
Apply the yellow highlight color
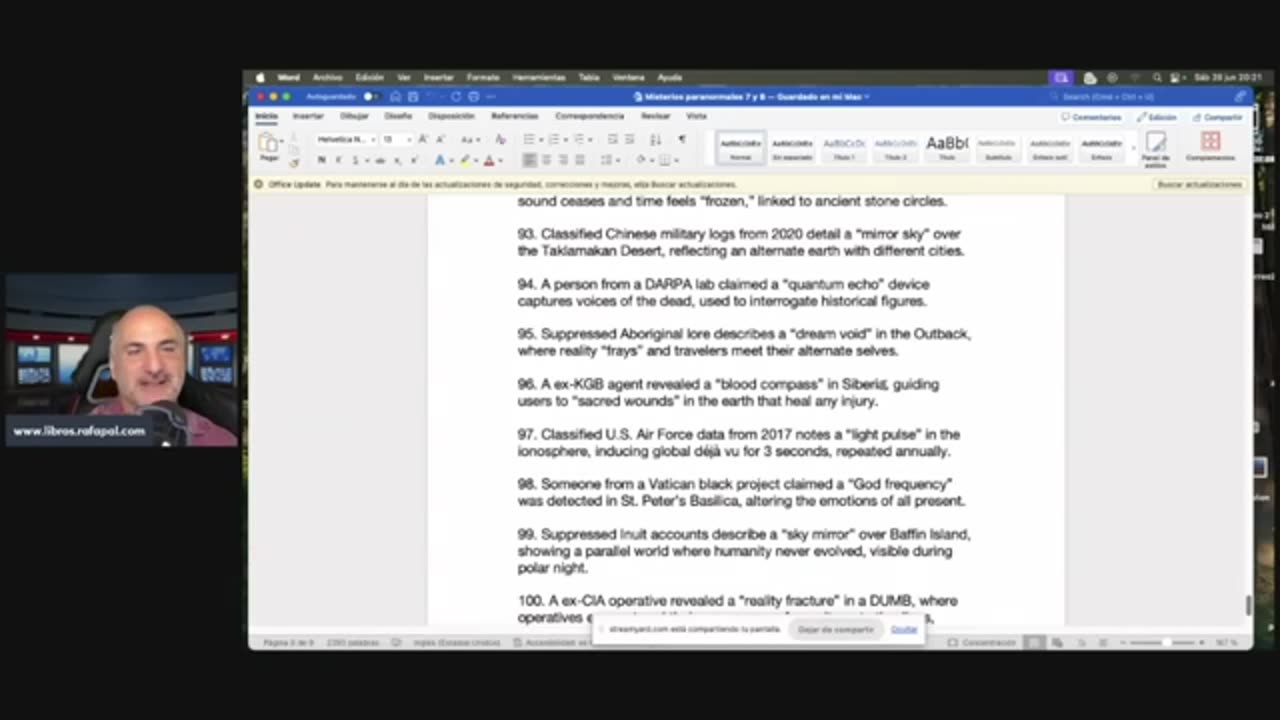click(464, 160)
